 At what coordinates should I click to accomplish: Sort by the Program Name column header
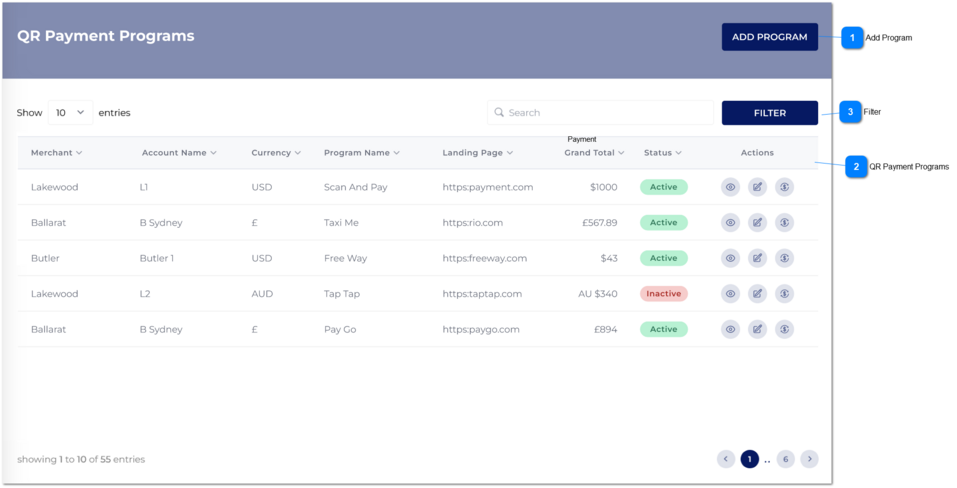point(361,153)
